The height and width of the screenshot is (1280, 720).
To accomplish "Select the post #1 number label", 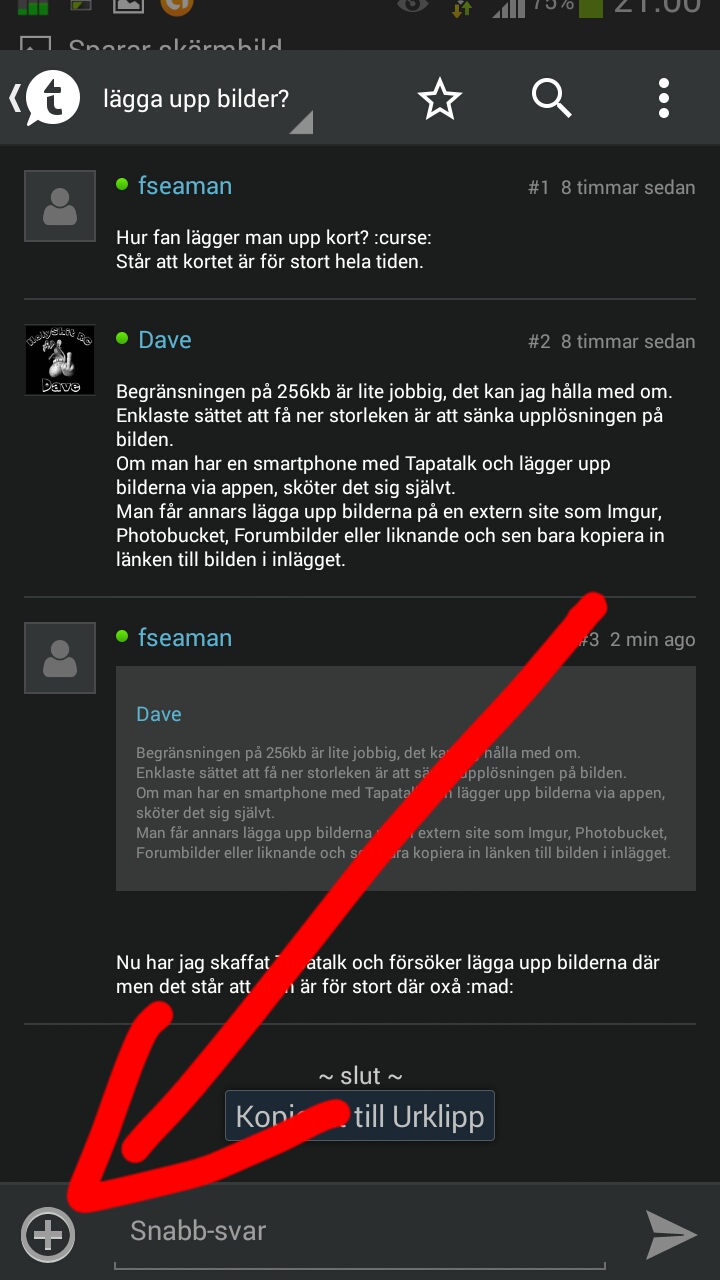I will 539,188.
